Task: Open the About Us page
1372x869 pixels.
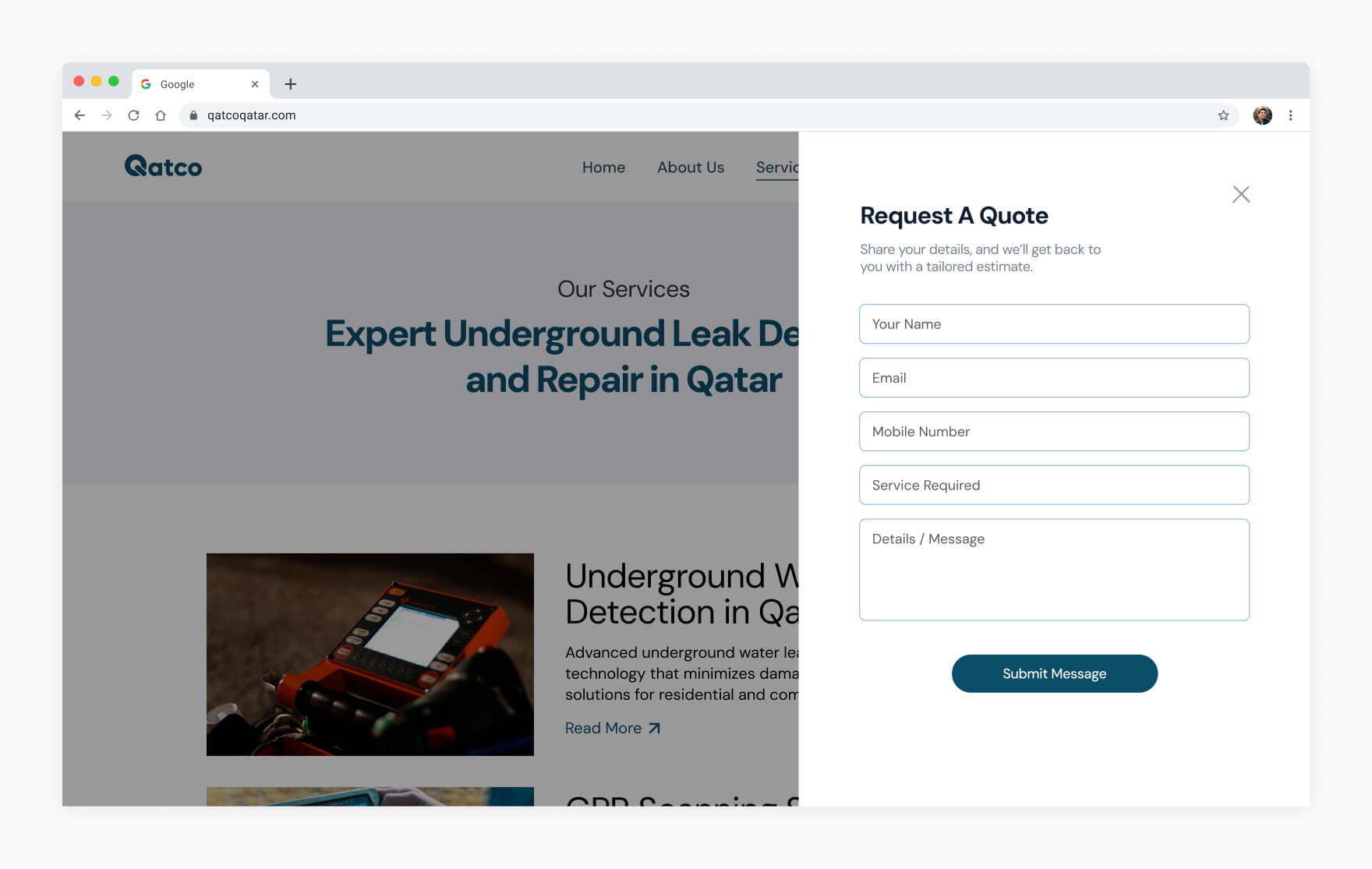Action: (690, 167)
